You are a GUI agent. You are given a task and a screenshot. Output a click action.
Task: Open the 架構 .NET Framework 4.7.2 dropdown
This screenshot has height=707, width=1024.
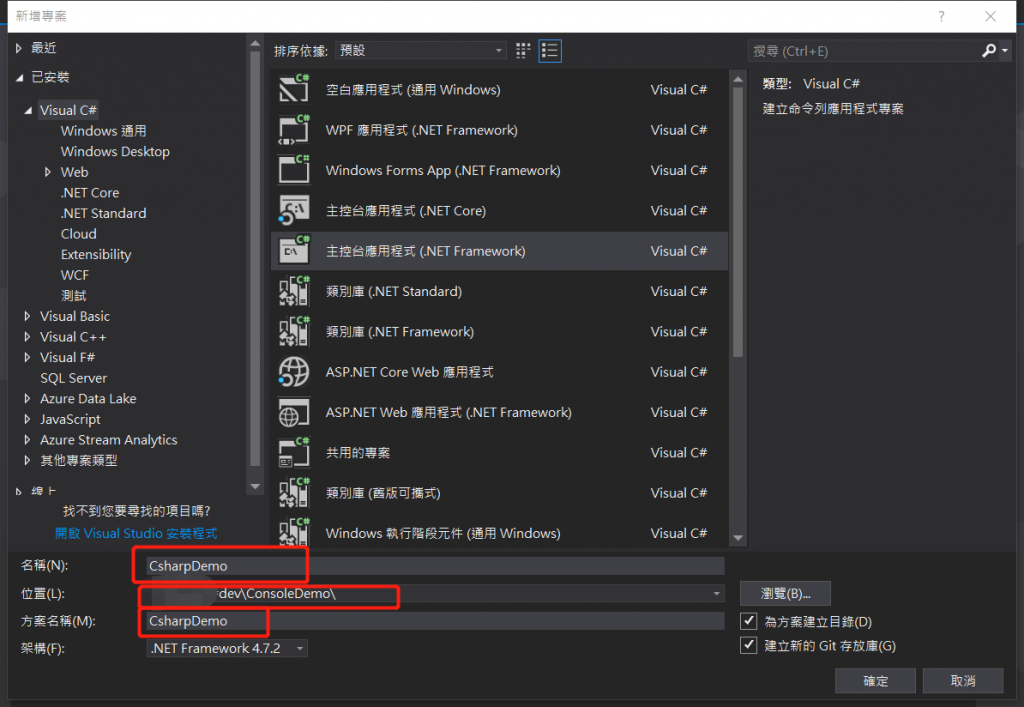click(227, 648)
